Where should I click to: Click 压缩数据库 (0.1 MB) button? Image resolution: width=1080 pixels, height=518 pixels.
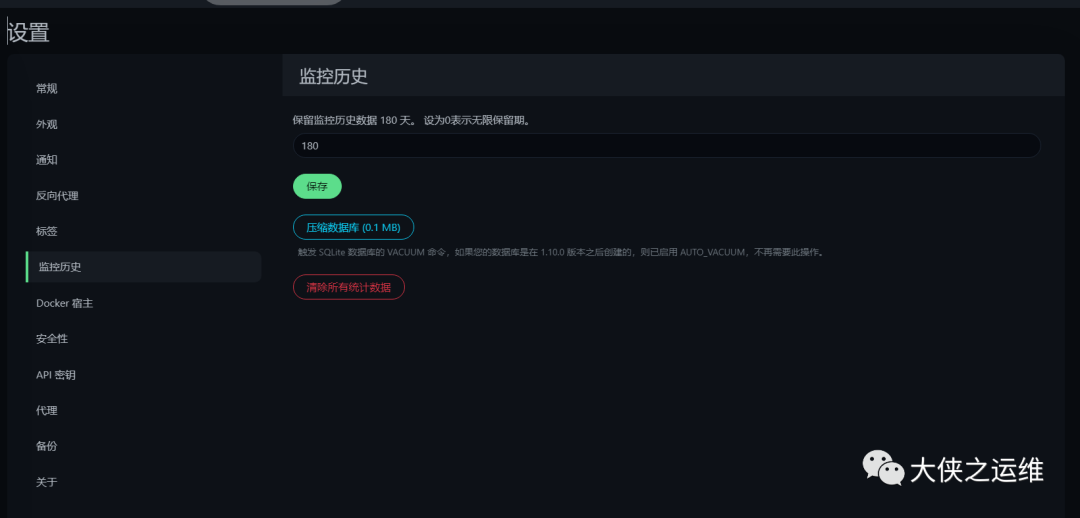(353, 227)
